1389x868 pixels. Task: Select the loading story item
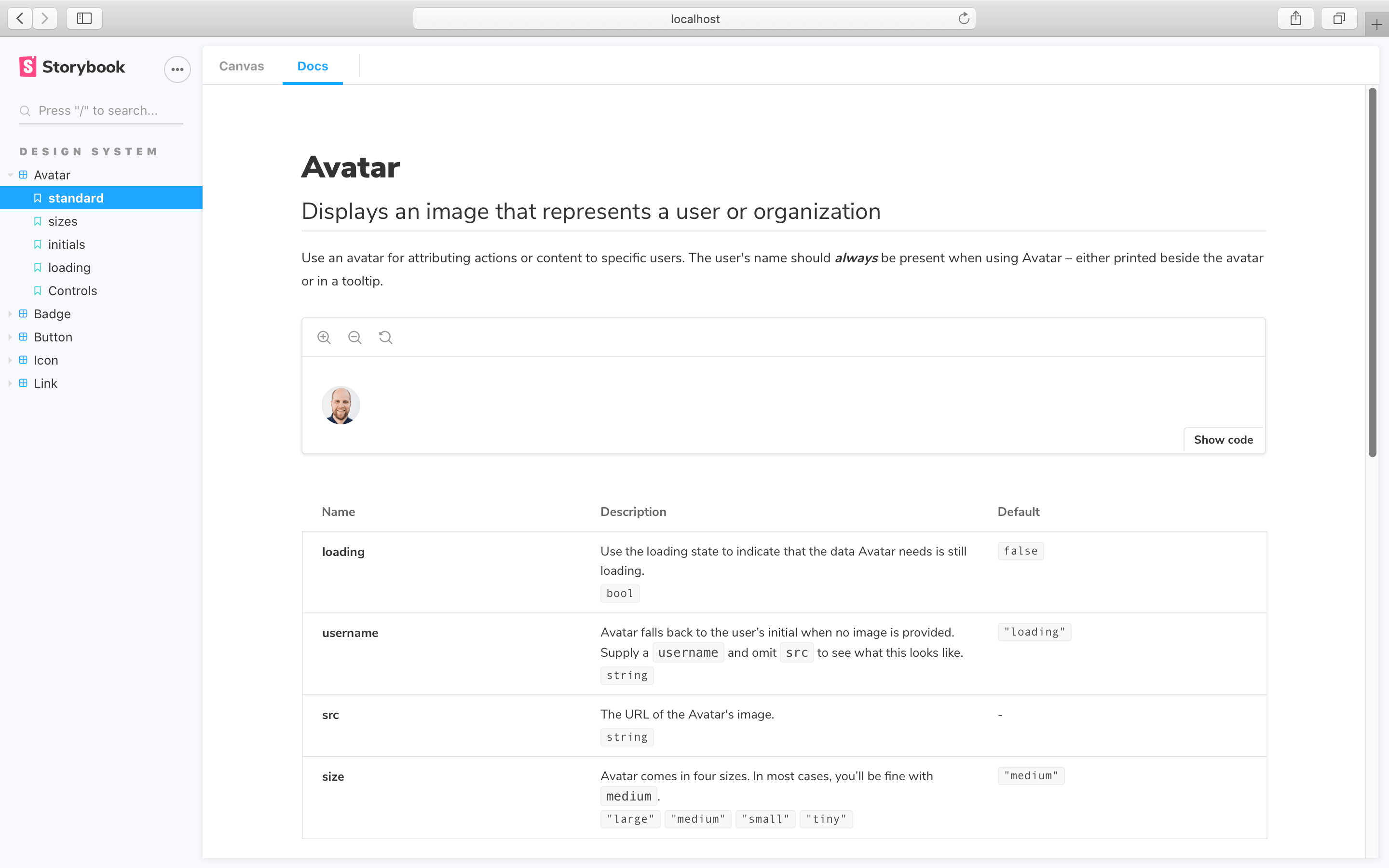click(69, 267)
